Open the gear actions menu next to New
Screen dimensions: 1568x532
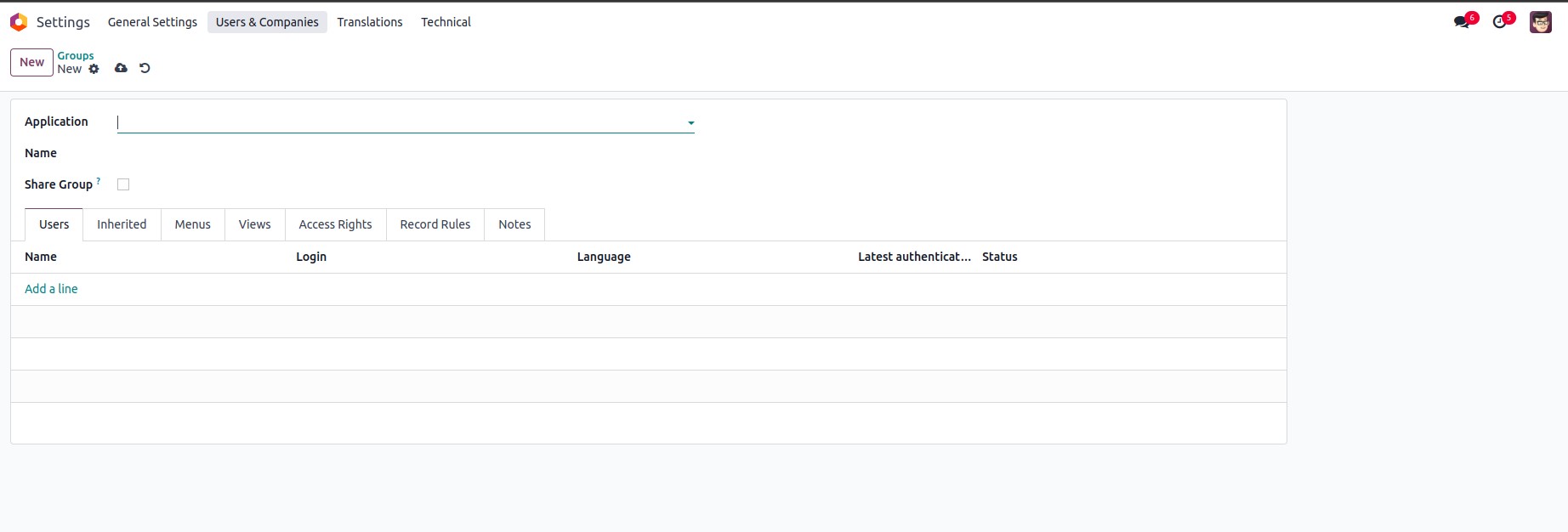[x=94, y=69]
